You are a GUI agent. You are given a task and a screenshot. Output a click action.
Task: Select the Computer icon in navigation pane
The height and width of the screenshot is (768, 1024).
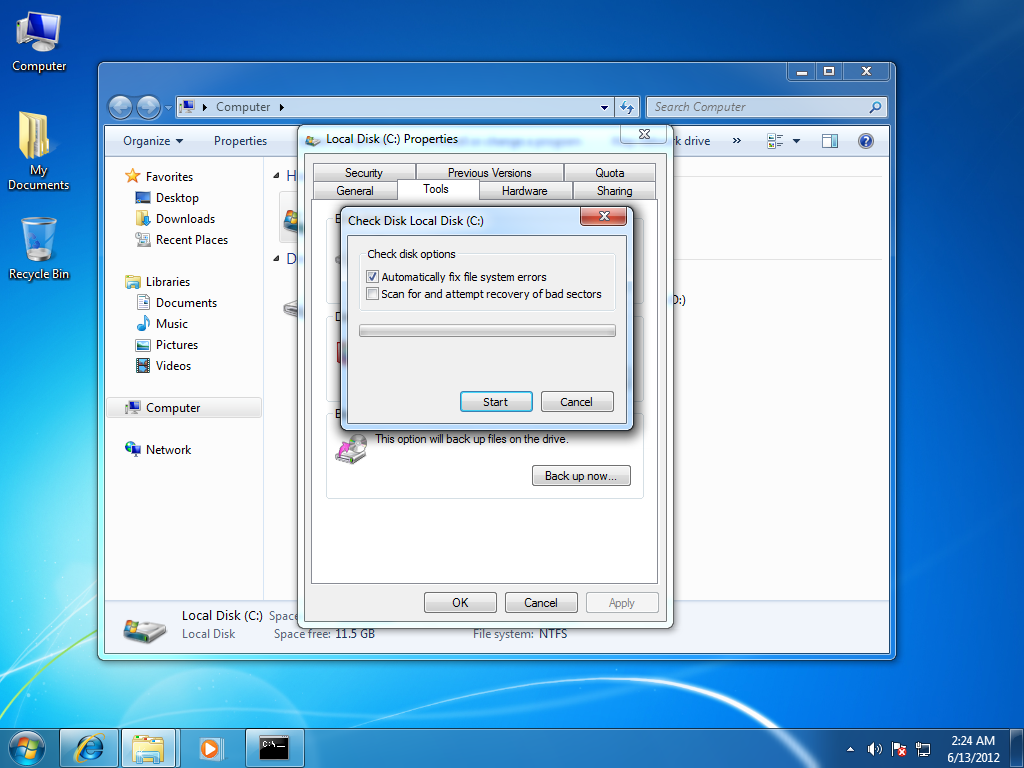(x=172, y=407)
